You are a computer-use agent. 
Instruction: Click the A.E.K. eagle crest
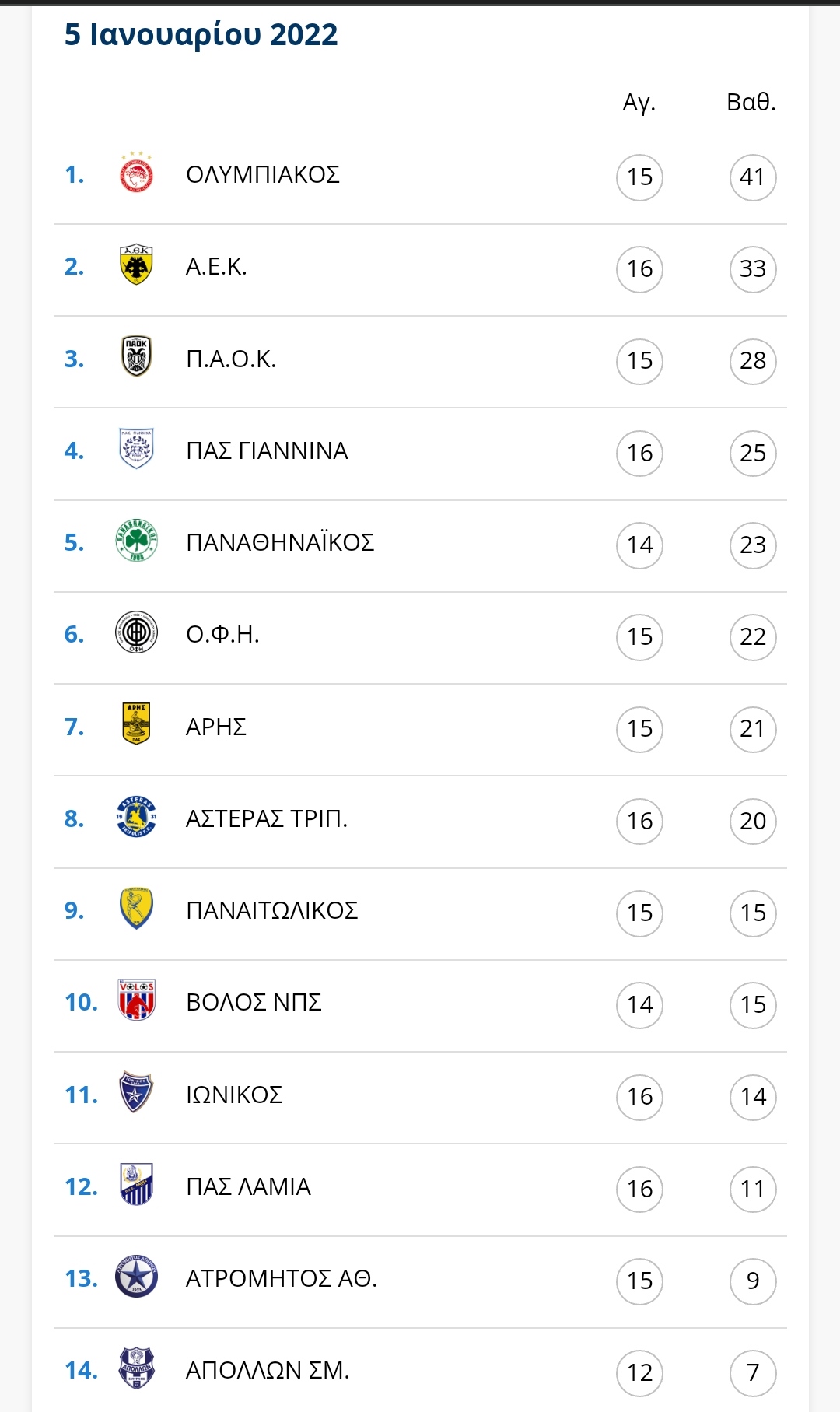[136, 265]
